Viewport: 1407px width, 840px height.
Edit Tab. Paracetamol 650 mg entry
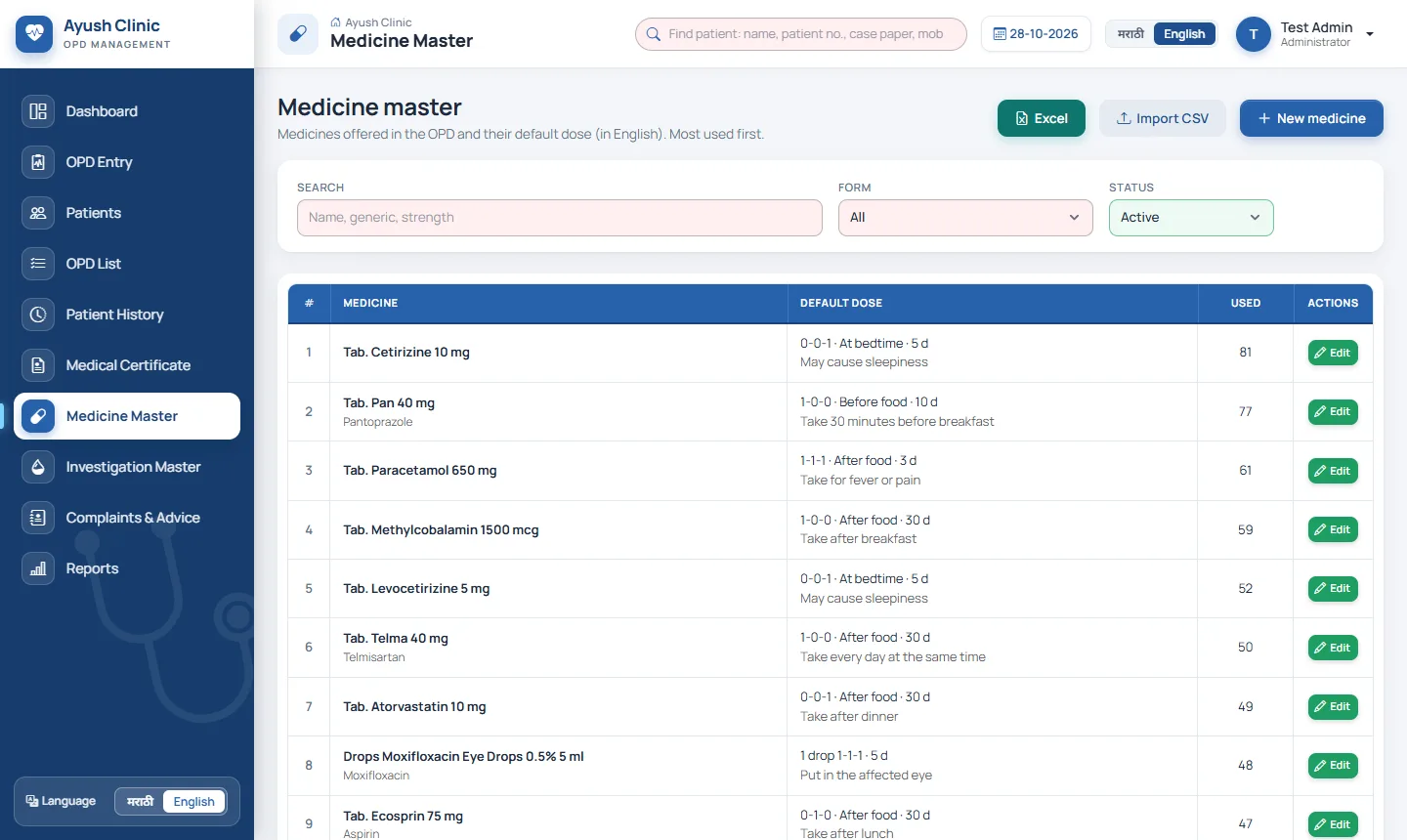[1333, 471]
